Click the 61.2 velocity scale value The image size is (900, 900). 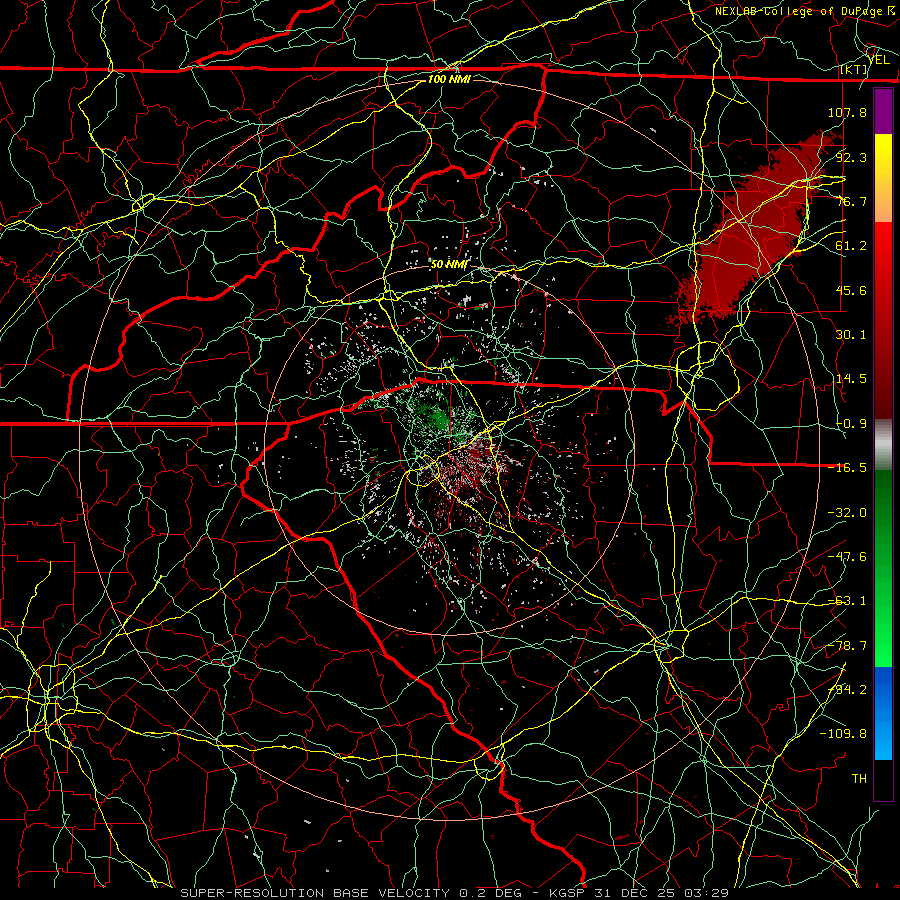pos(851,246)
